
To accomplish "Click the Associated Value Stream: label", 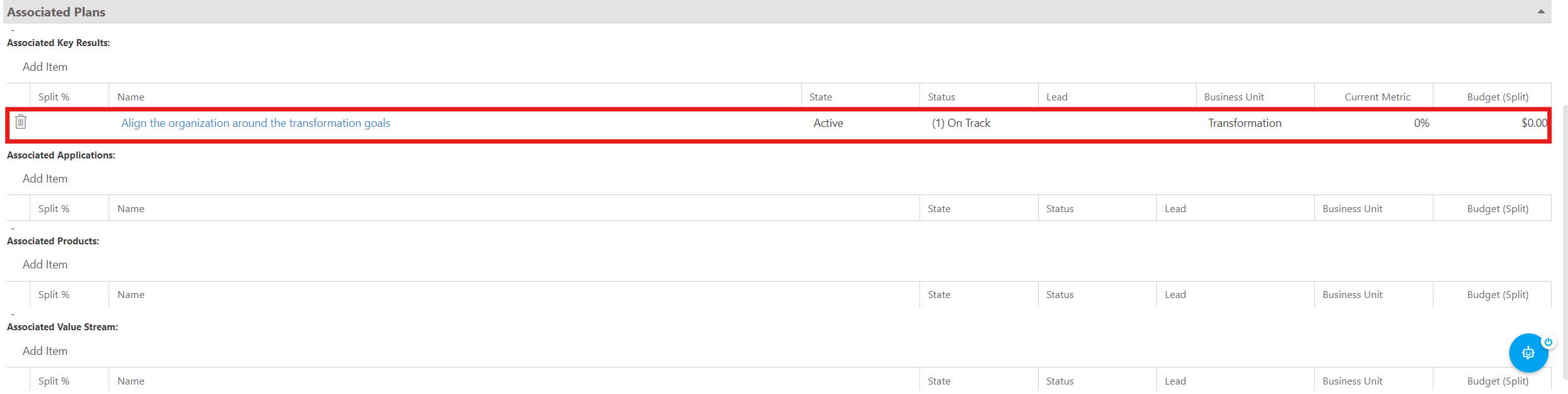I will [x=63, y=327].
